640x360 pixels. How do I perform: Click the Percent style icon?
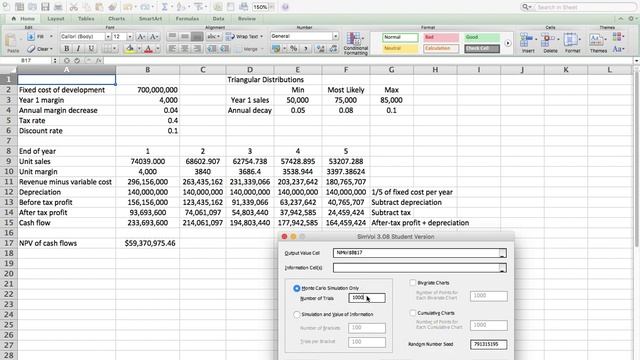coord(293,49)
